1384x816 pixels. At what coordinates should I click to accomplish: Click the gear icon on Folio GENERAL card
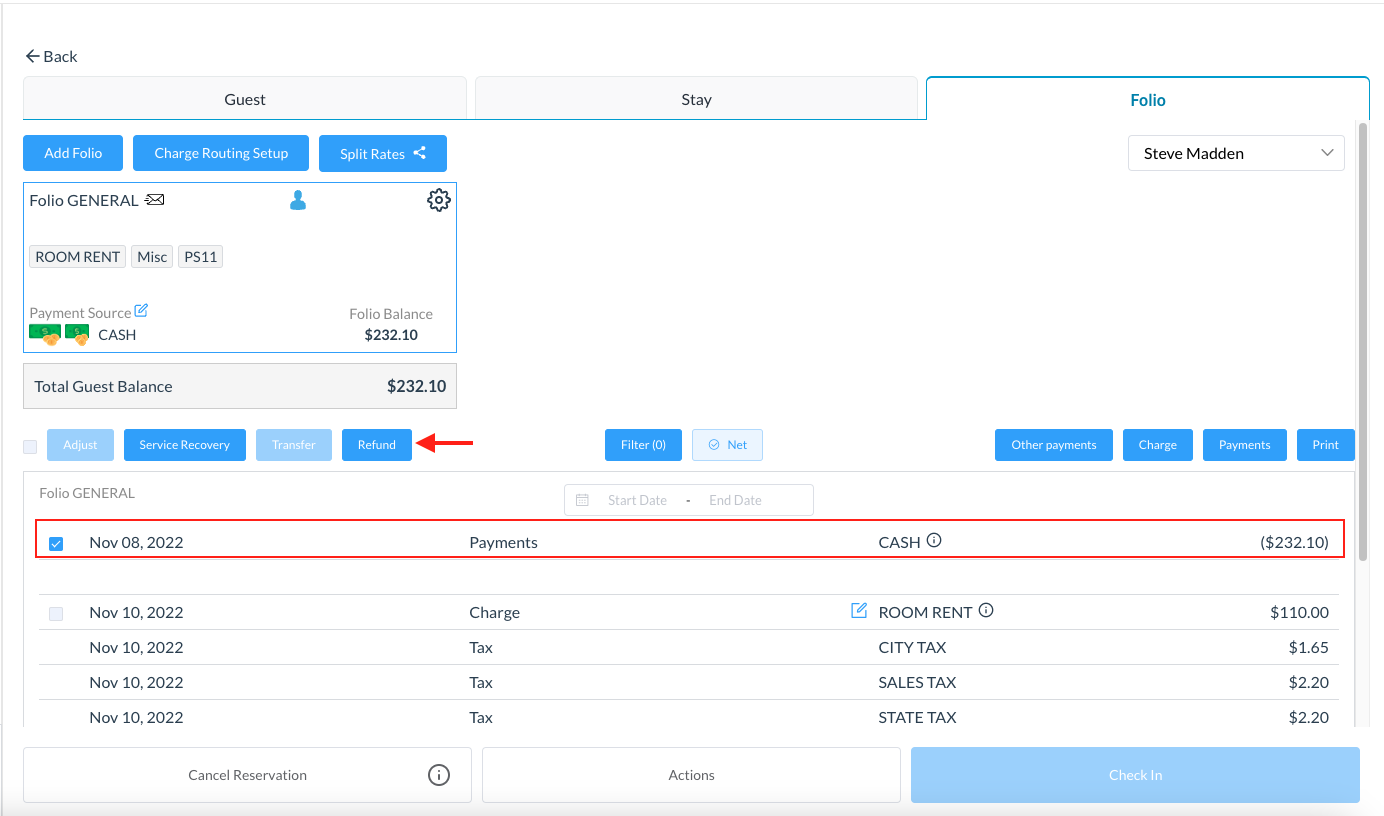click(438, 200)
